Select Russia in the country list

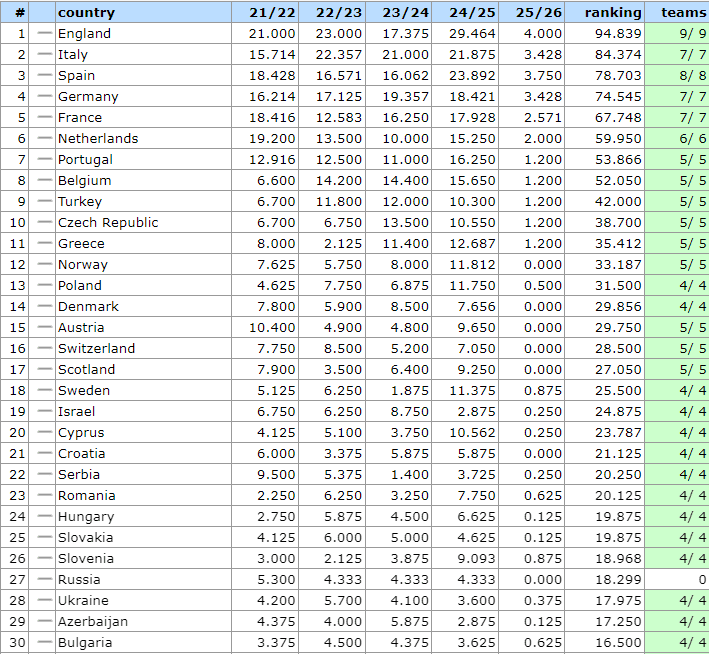click(x=79, y=579)
